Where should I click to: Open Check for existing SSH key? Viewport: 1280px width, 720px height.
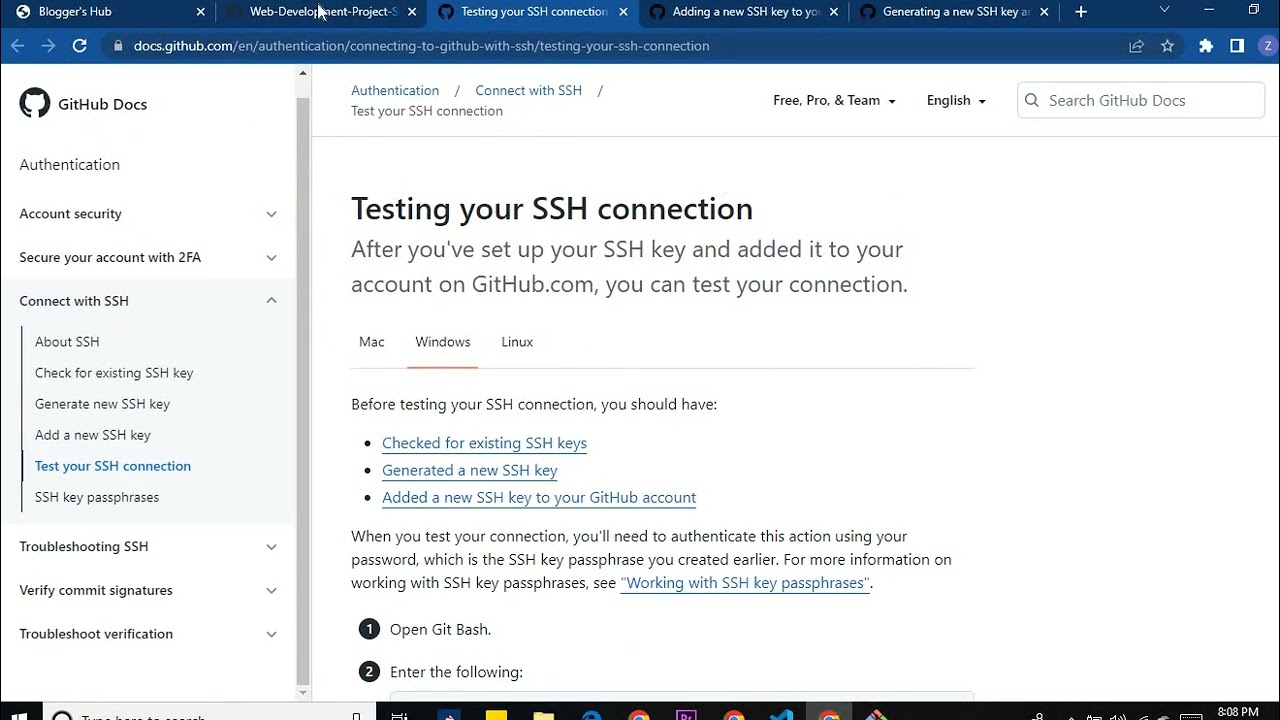pos(114,373)
